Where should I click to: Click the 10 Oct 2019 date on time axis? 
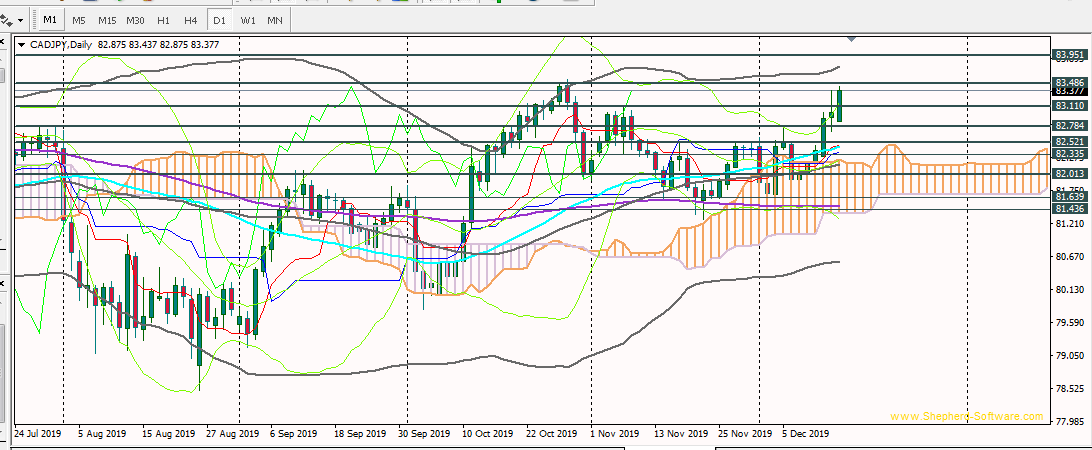tap(487, 434)
